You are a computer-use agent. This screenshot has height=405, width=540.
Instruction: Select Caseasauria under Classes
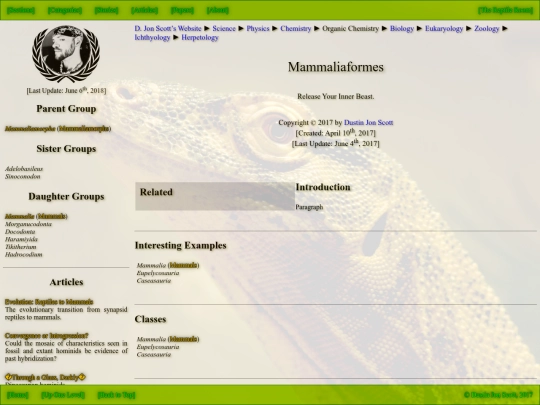[154, 354]
